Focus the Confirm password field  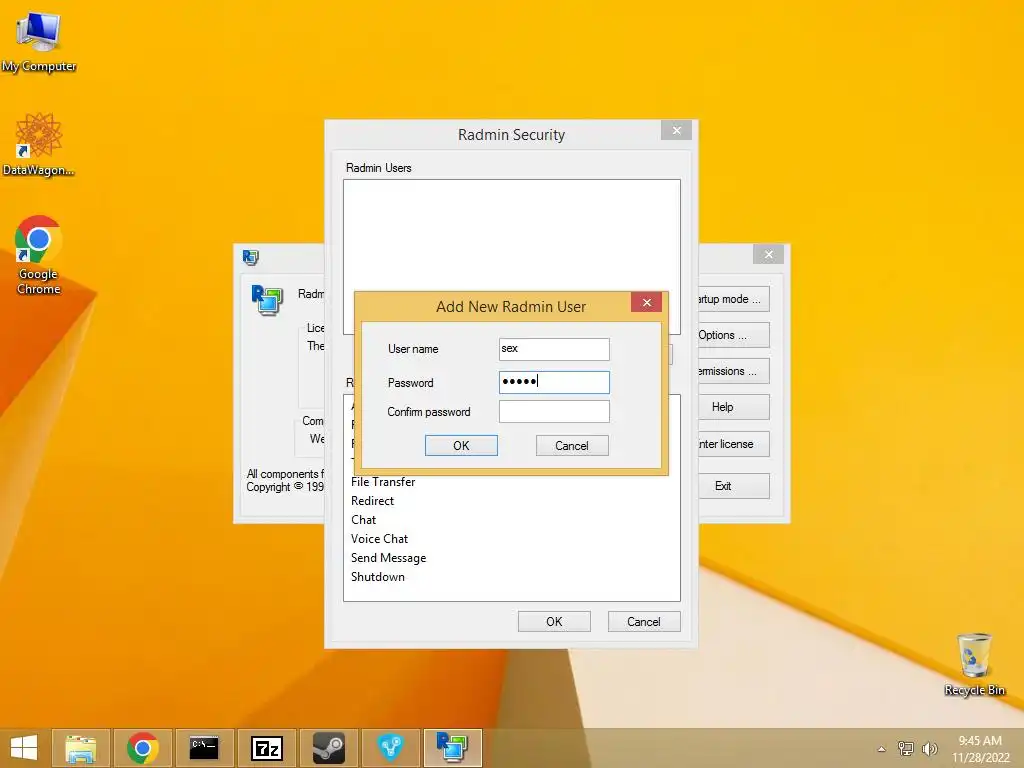coord(554,411)
